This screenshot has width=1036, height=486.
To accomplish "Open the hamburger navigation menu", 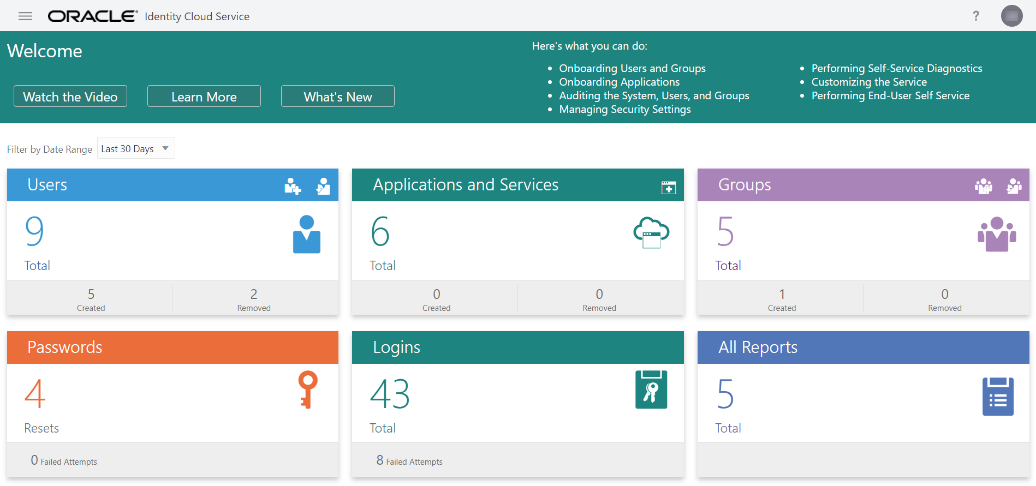I will coord(25,16).
